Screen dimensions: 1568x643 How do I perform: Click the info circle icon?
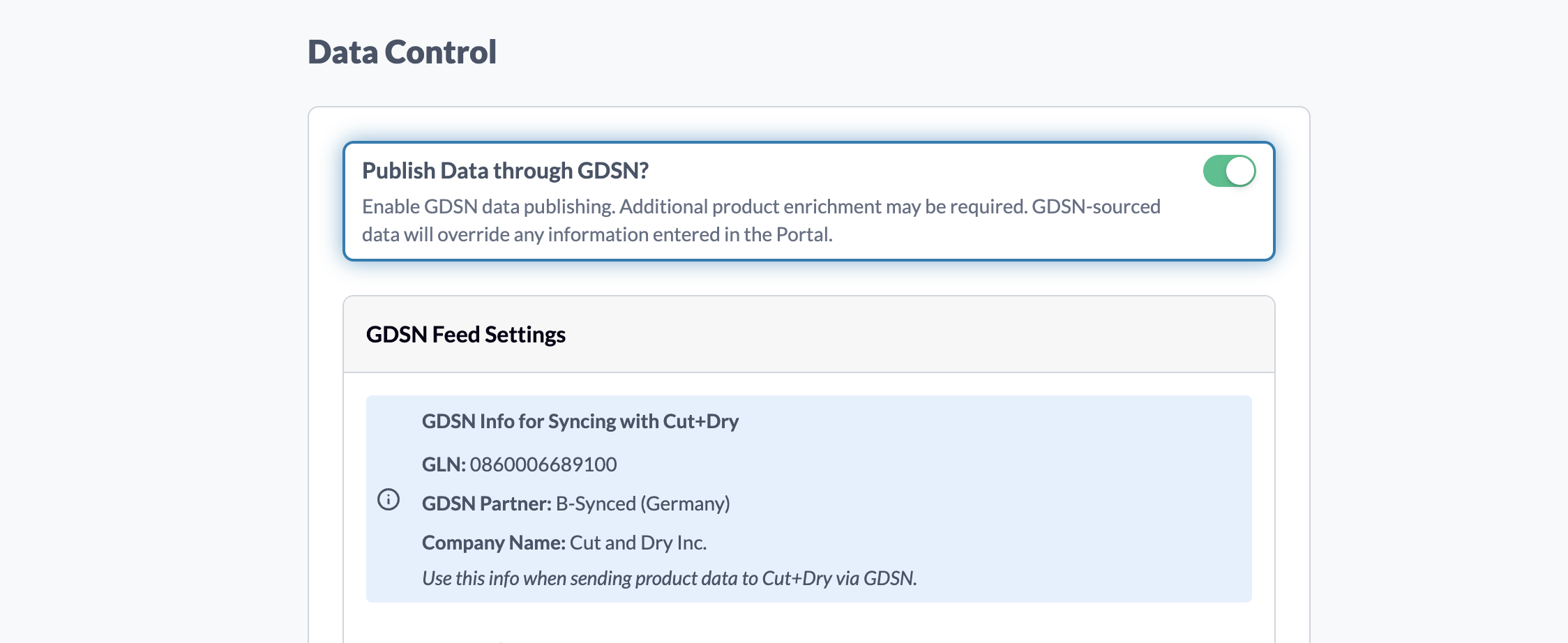pyautogui.click(x=389, y=499)
